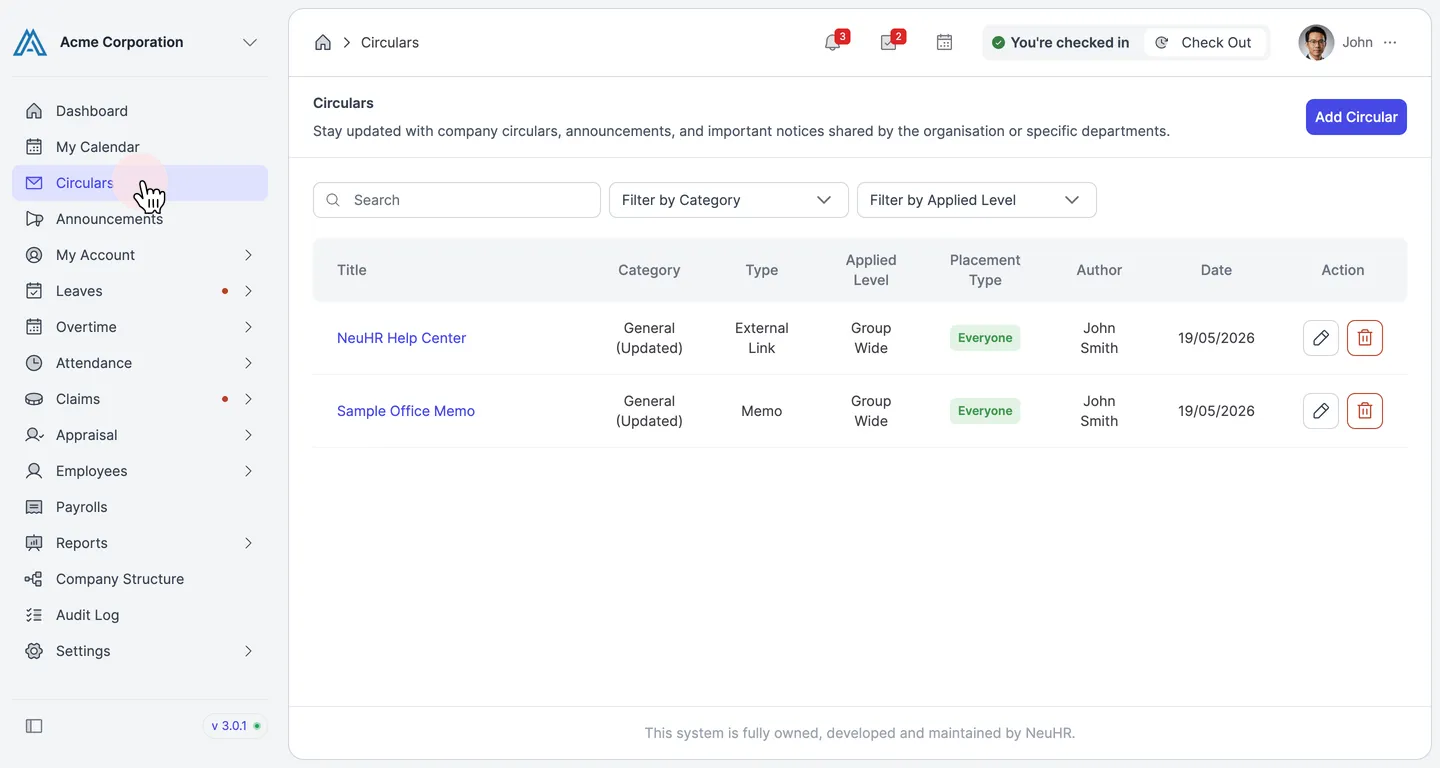Open the Filter by Category dropdown

729,200
